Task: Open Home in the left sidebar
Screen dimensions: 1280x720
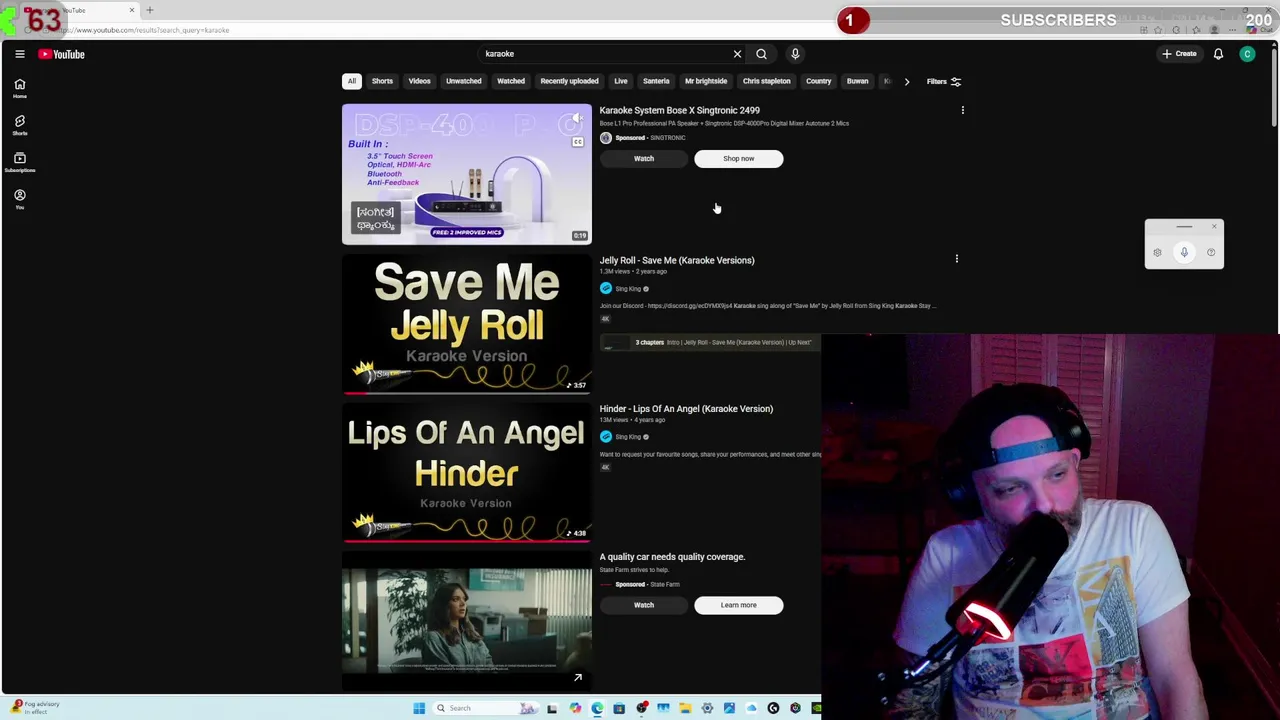Action: 19,88
